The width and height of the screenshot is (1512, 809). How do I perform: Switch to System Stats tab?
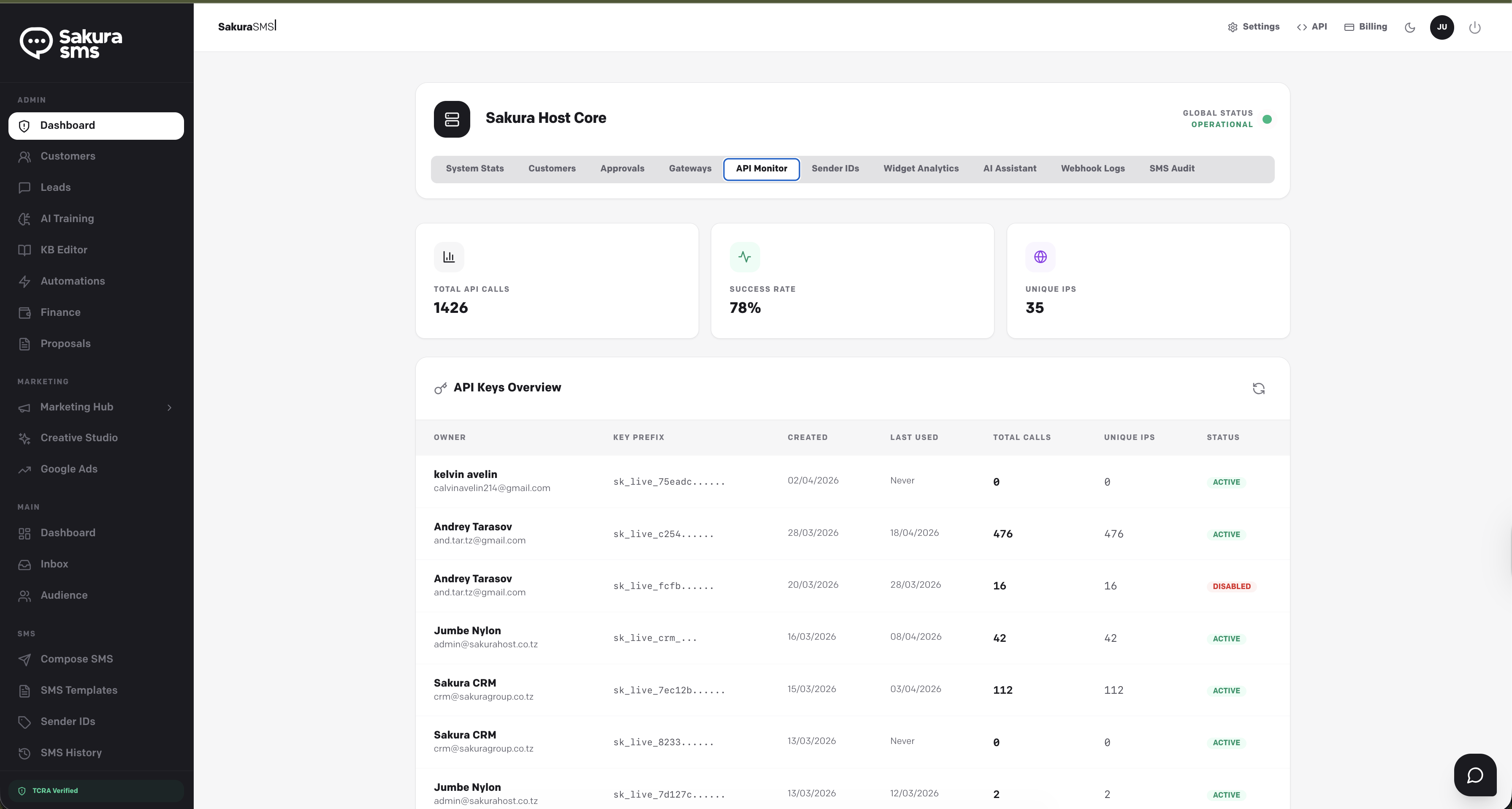[x=475, y=169]
